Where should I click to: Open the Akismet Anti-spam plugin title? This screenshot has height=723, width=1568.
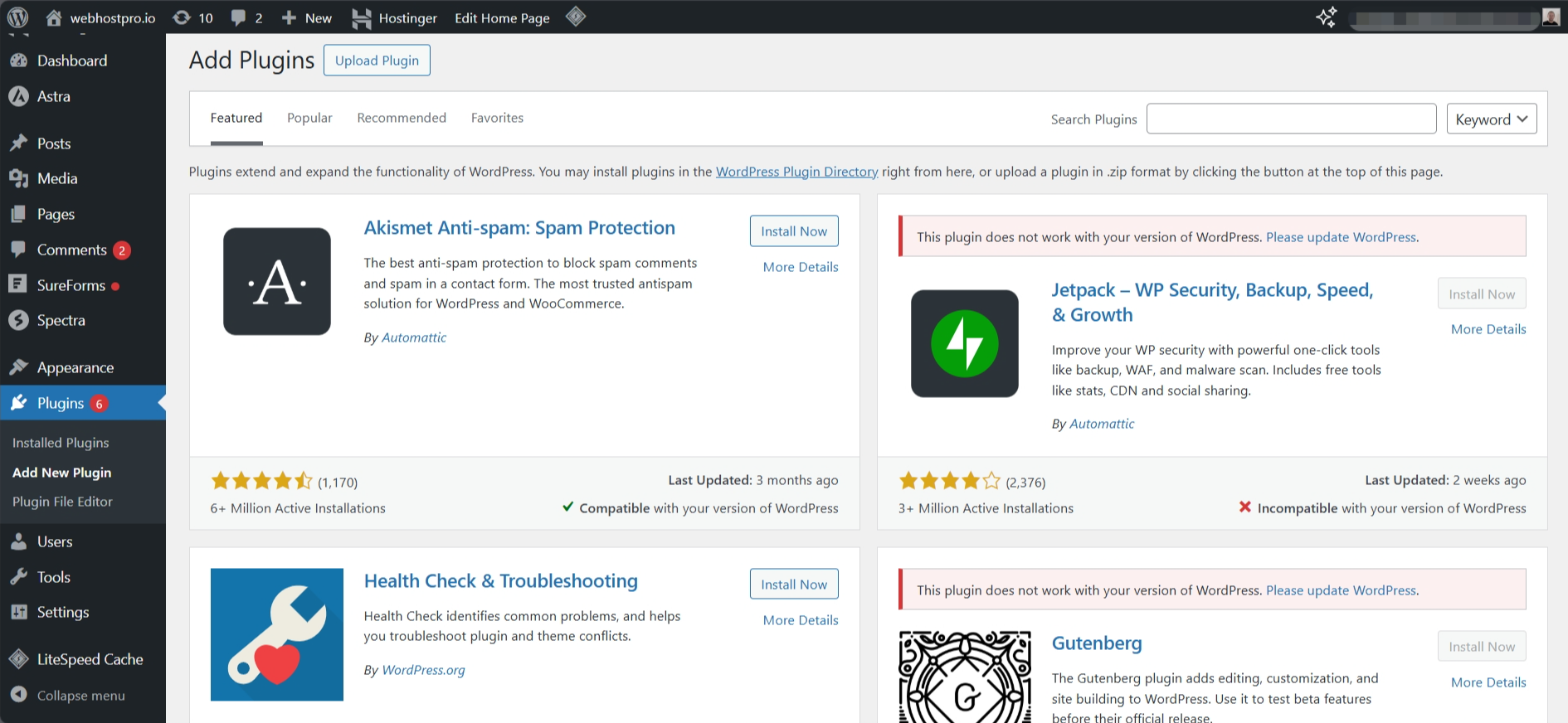point(519,228)
